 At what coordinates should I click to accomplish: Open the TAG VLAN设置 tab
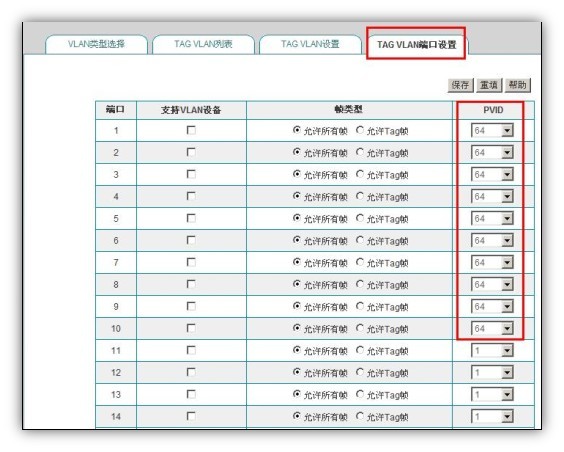[310, 44]
